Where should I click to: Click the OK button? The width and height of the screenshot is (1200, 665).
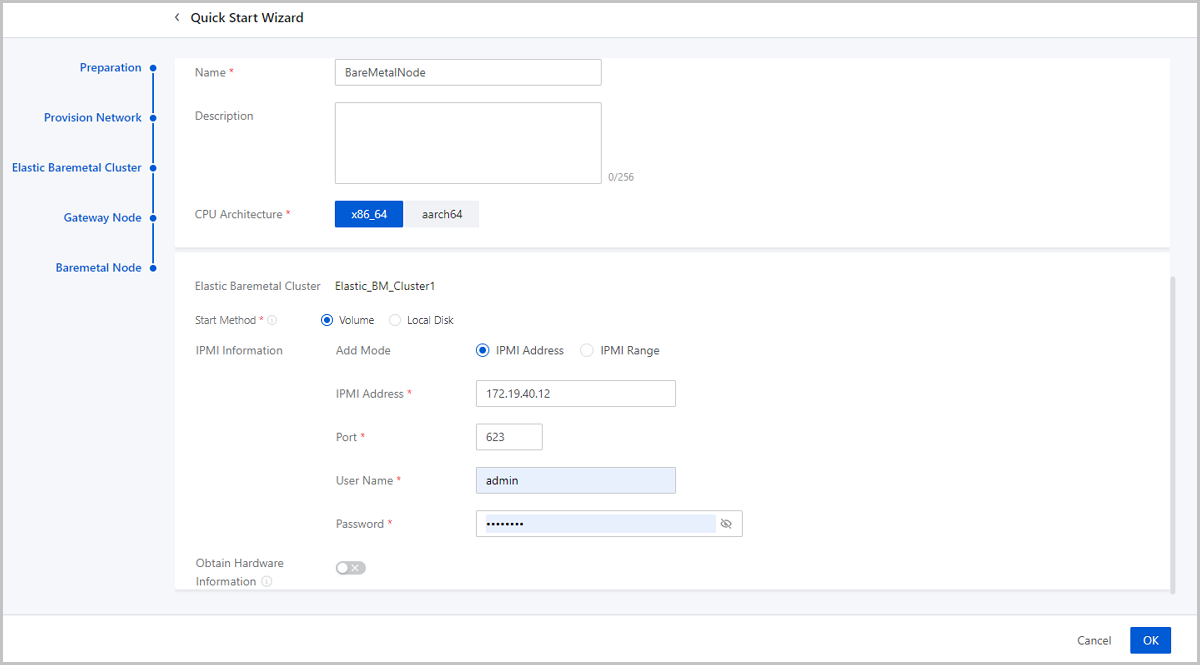(1150, 640)
